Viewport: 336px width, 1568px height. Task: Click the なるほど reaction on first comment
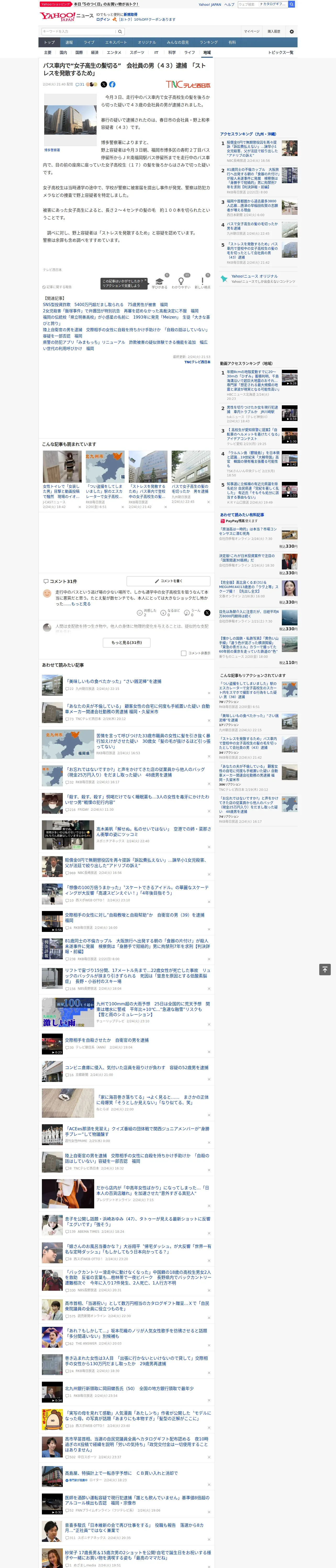[x=170, y=612]
